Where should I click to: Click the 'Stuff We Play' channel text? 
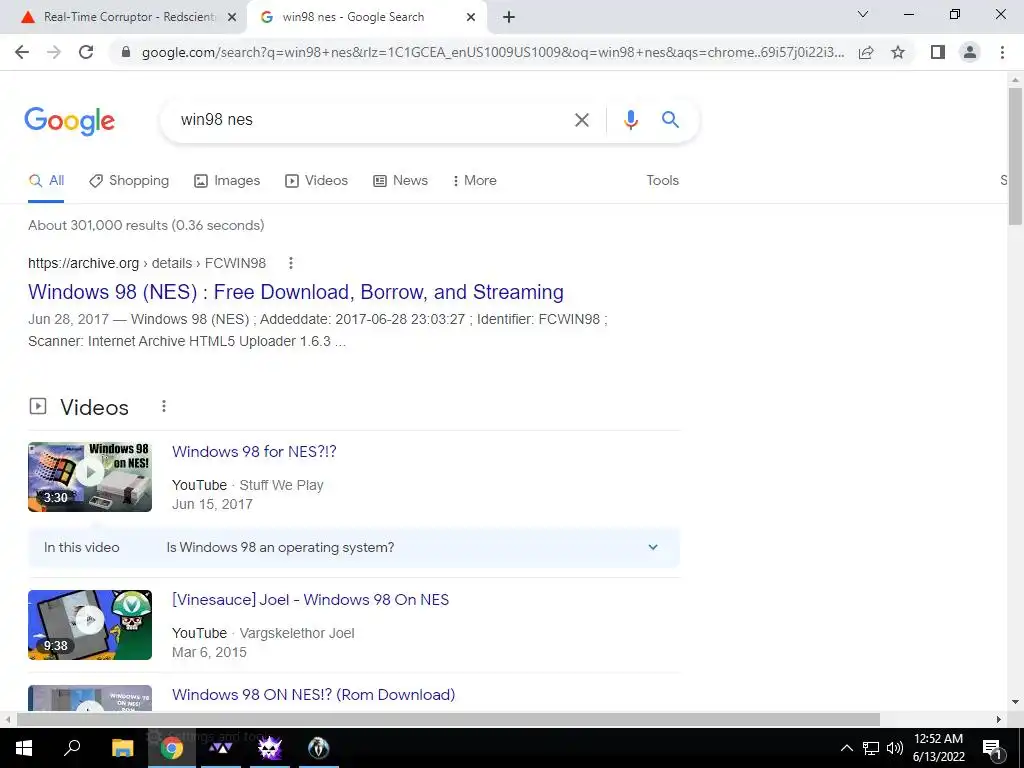pyautogui.click(x=281, y=485)
